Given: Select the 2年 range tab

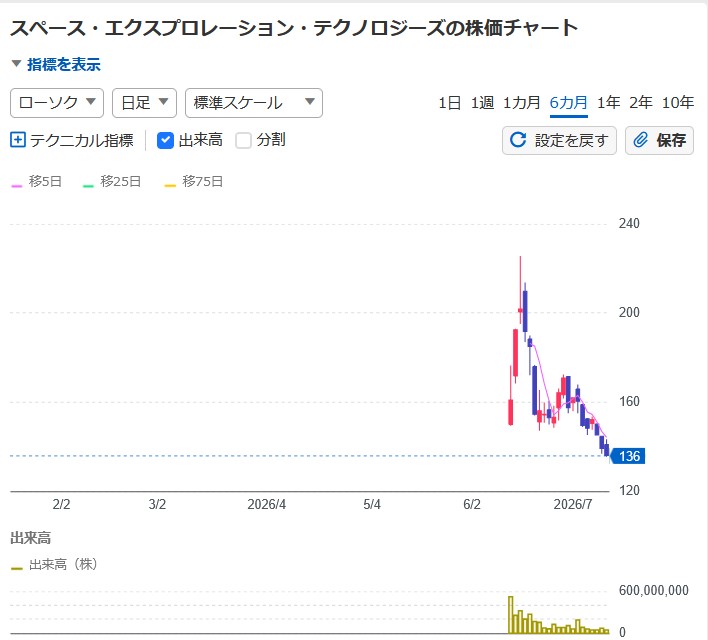Looking at the screenshot, I should tap(641, 103).
